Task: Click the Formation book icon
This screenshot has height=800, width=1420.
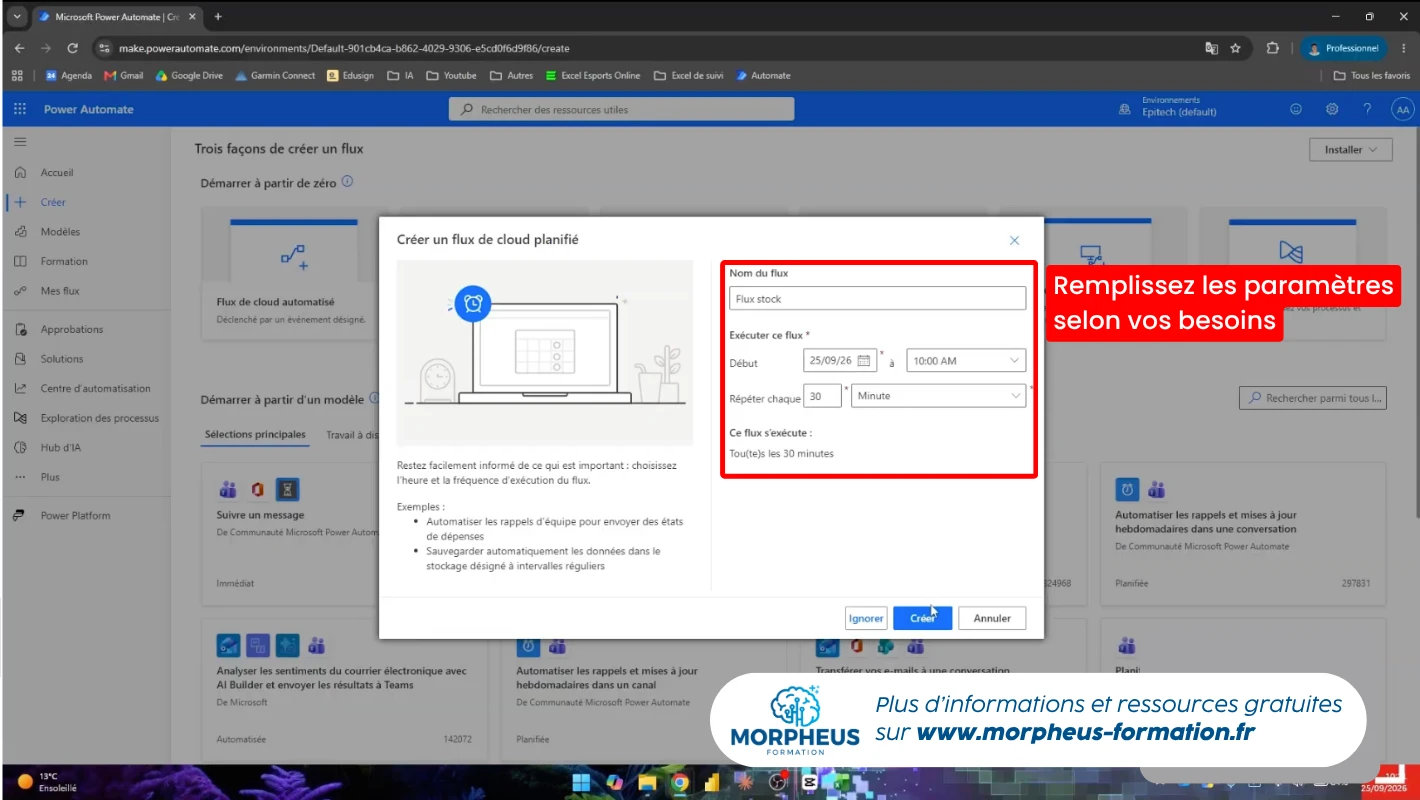Action: click(x=20, y=261)
